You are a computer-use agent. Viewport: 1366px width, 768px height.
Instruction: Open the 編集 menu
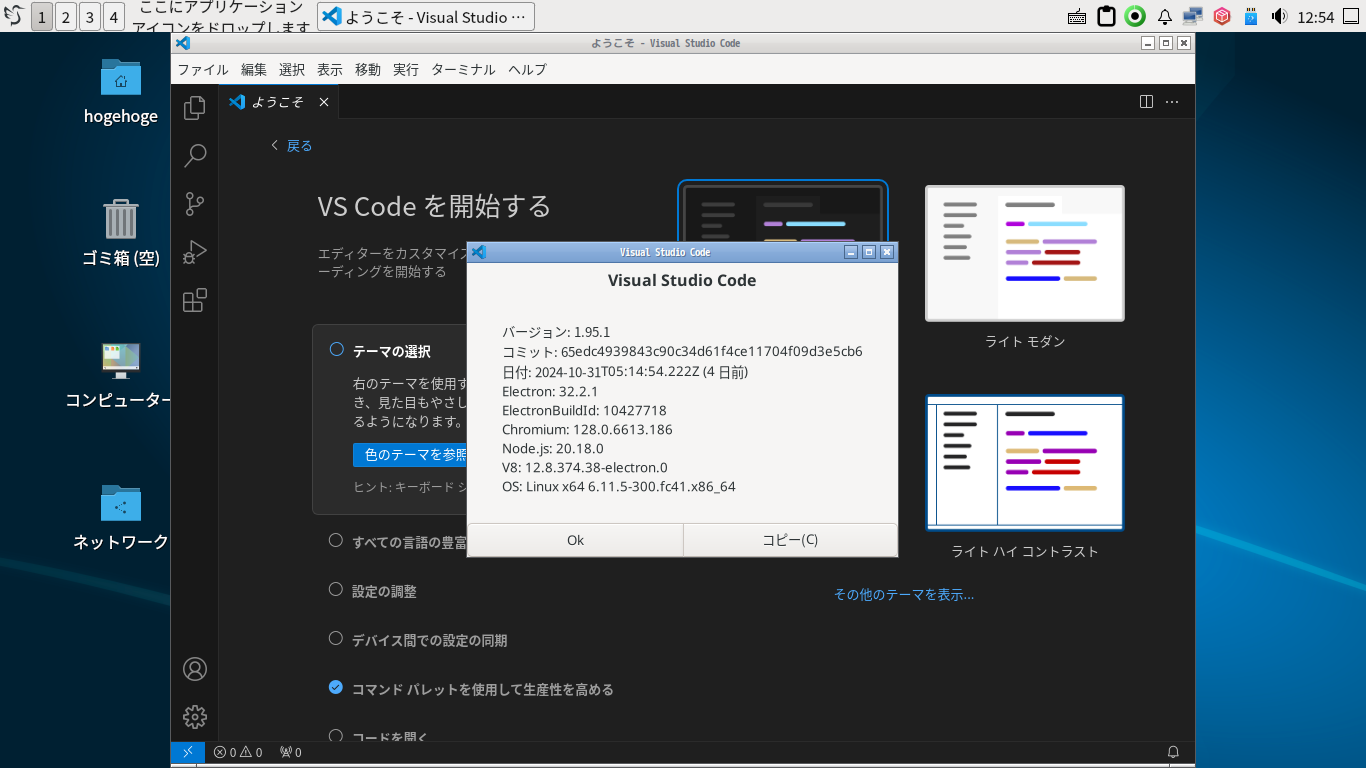(x=254, y=69)
